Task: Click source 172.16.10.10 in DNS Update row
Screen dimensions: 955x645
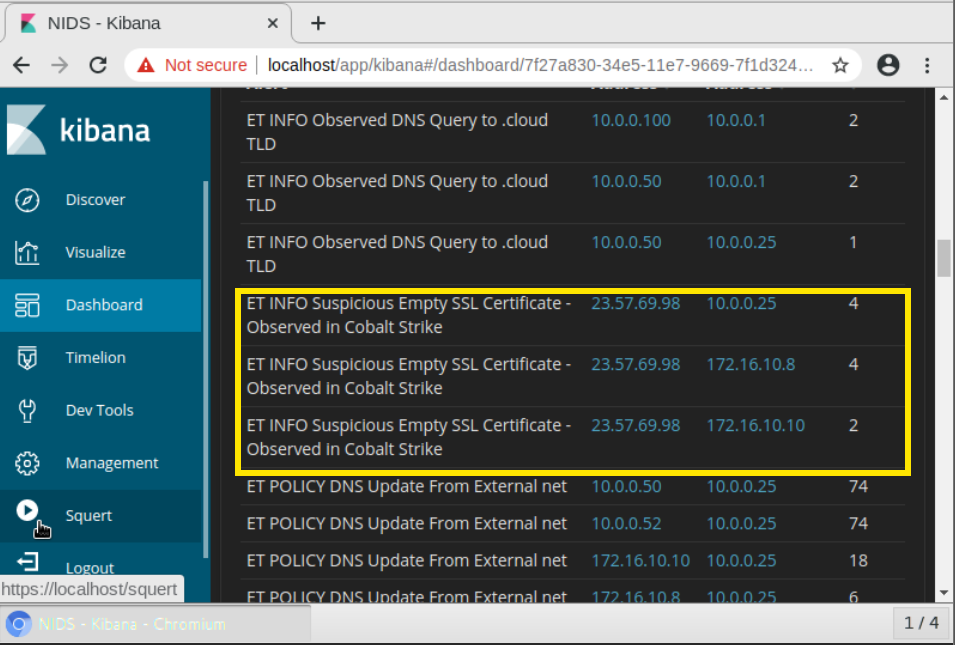Action: (640, 561)
